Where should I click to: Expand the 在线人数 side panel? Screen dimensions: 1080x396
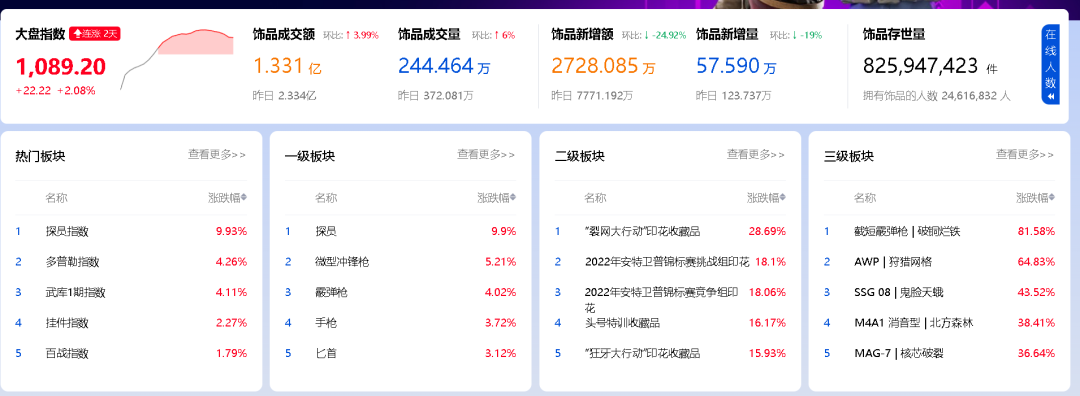tap(1050, 65)
